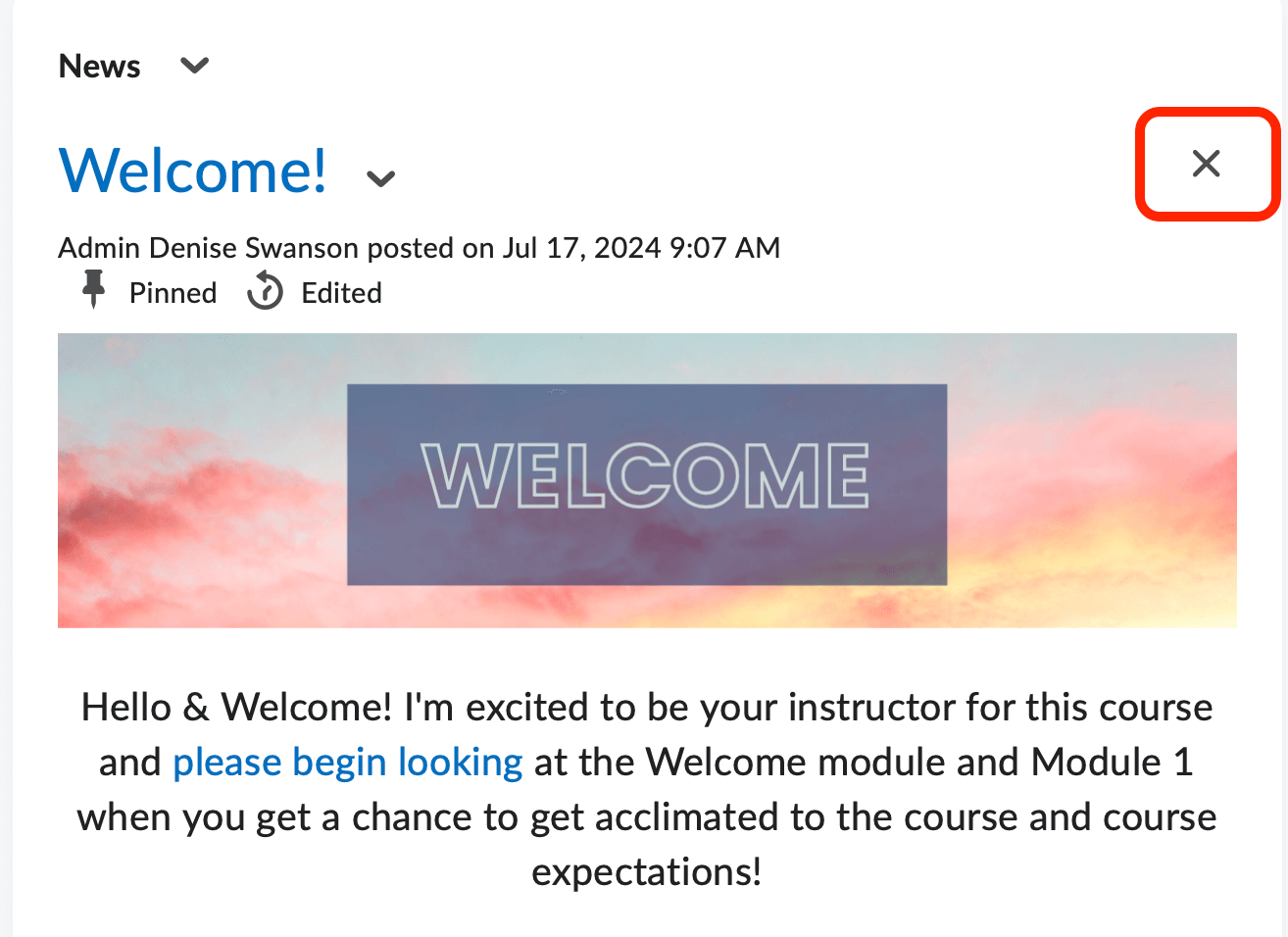The height and width of the screenshot is (937, 1288).
Task: Click the Edited history clock icon
Action: point(265,292)
